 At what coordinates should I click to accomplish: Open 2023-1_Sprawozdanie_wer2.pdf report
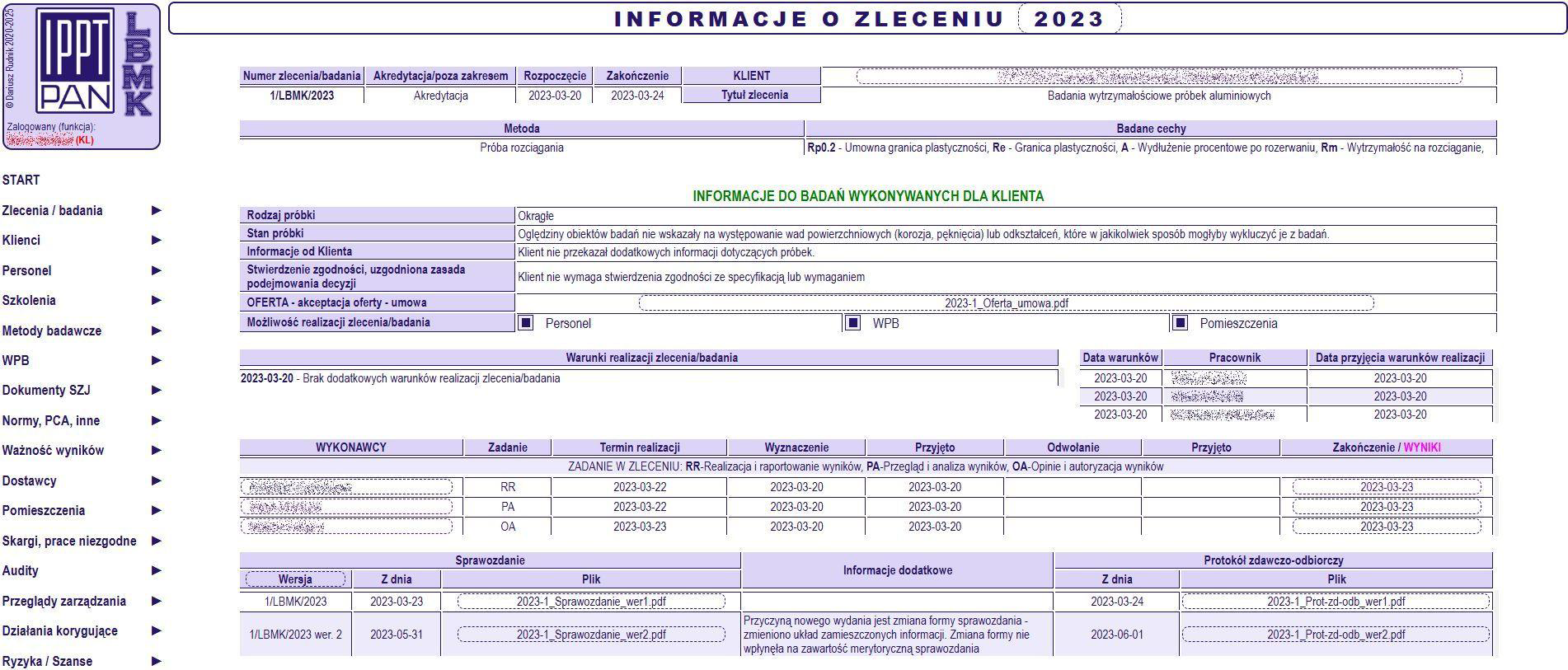click(591, 635)
